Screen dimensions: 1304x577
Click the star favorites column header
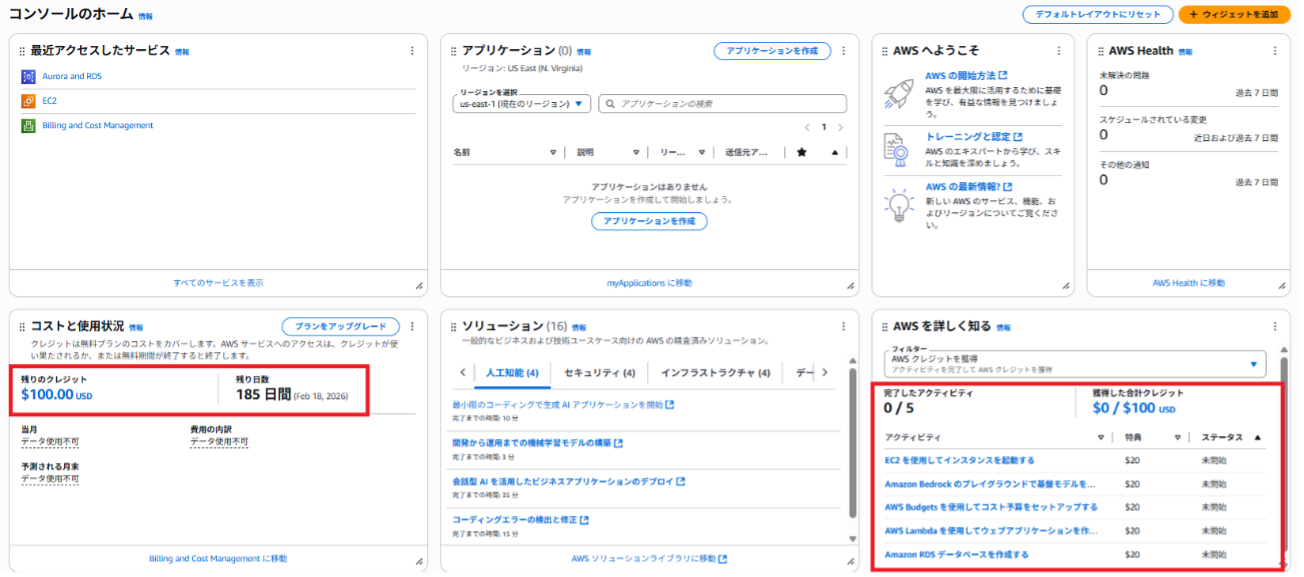tap(802, 153)
